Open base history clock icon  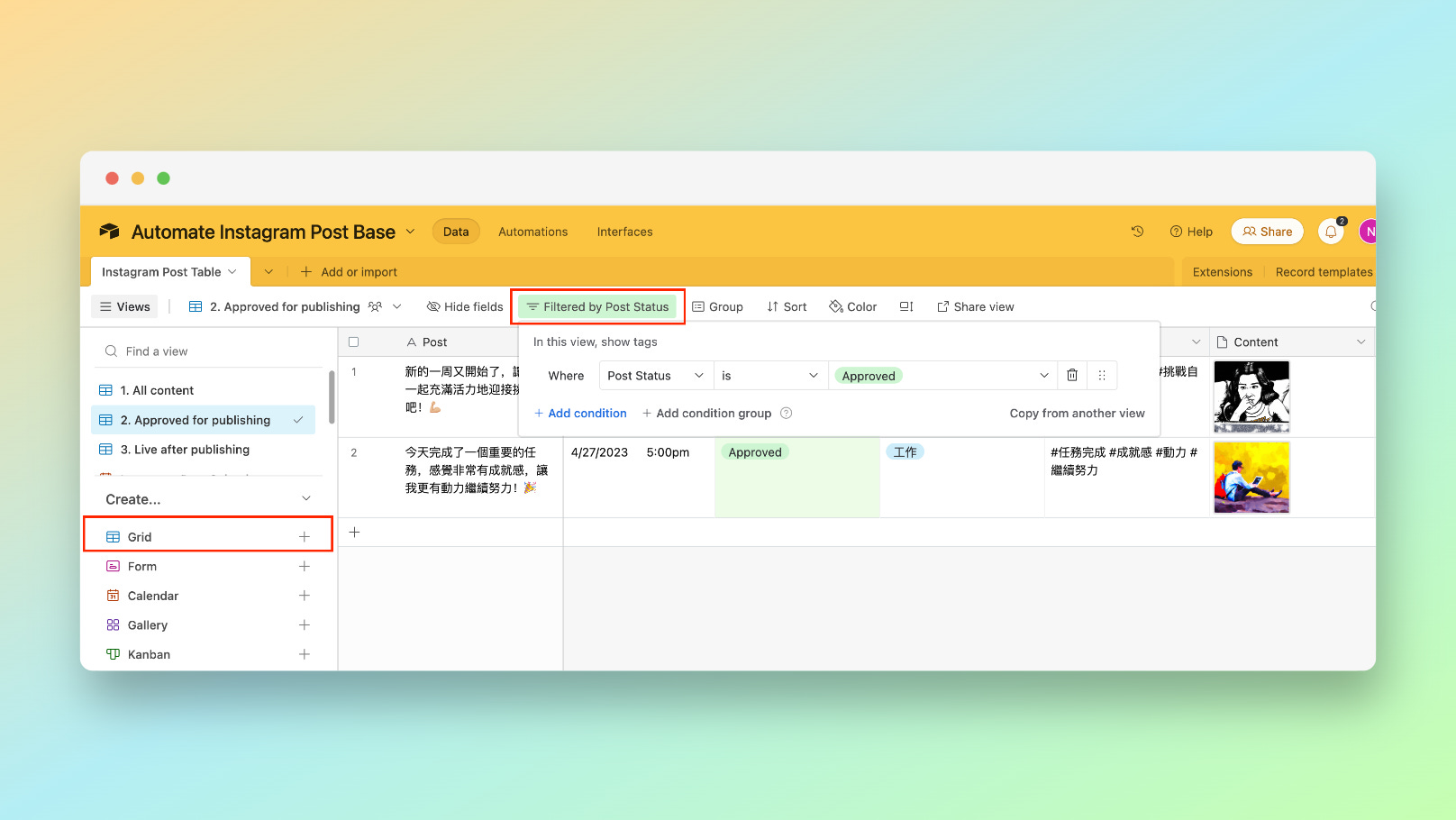[1137, 232]
